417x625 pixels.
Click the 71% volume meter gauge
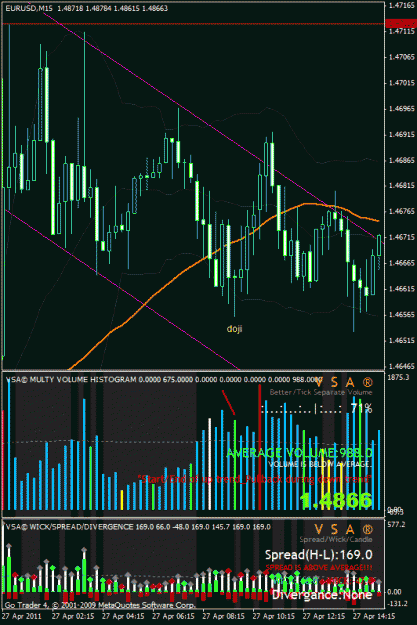pos(317,409)
